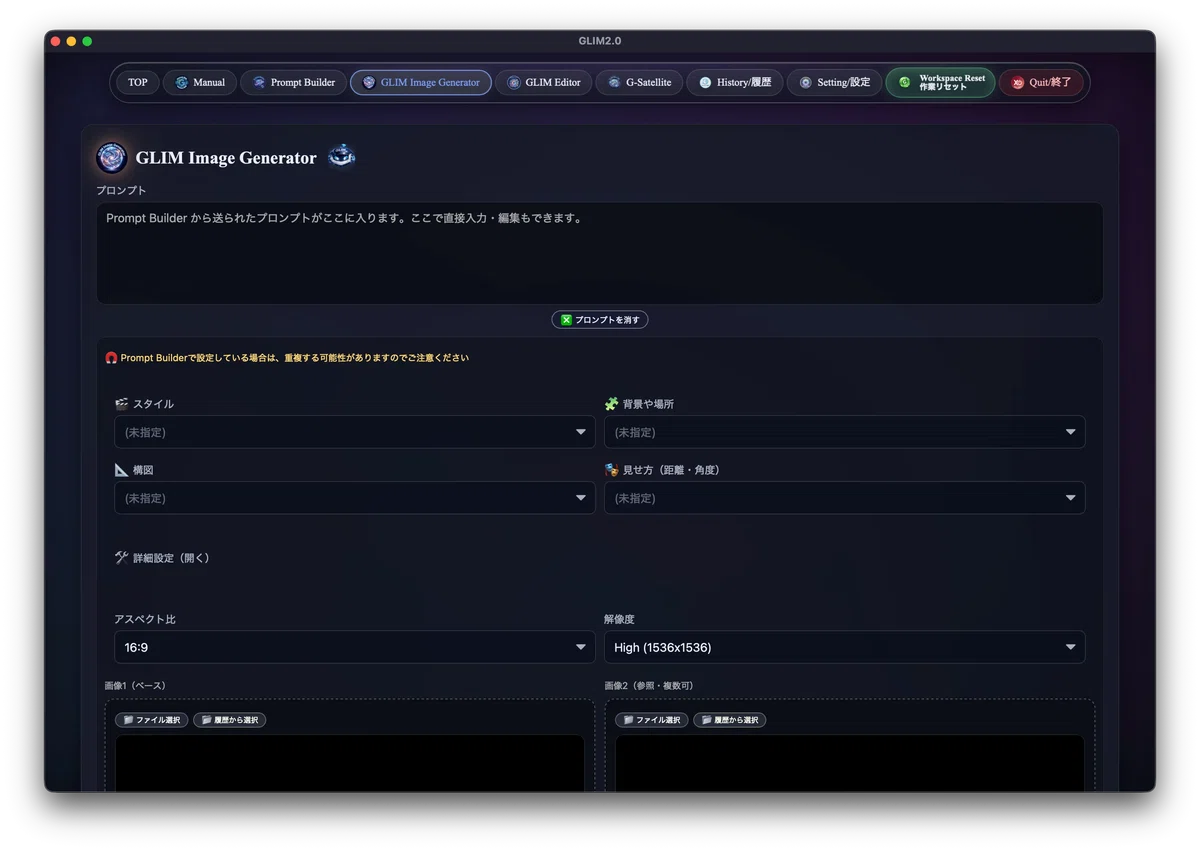
Task: Click Workspace Reset button
Action: [941, 82]
